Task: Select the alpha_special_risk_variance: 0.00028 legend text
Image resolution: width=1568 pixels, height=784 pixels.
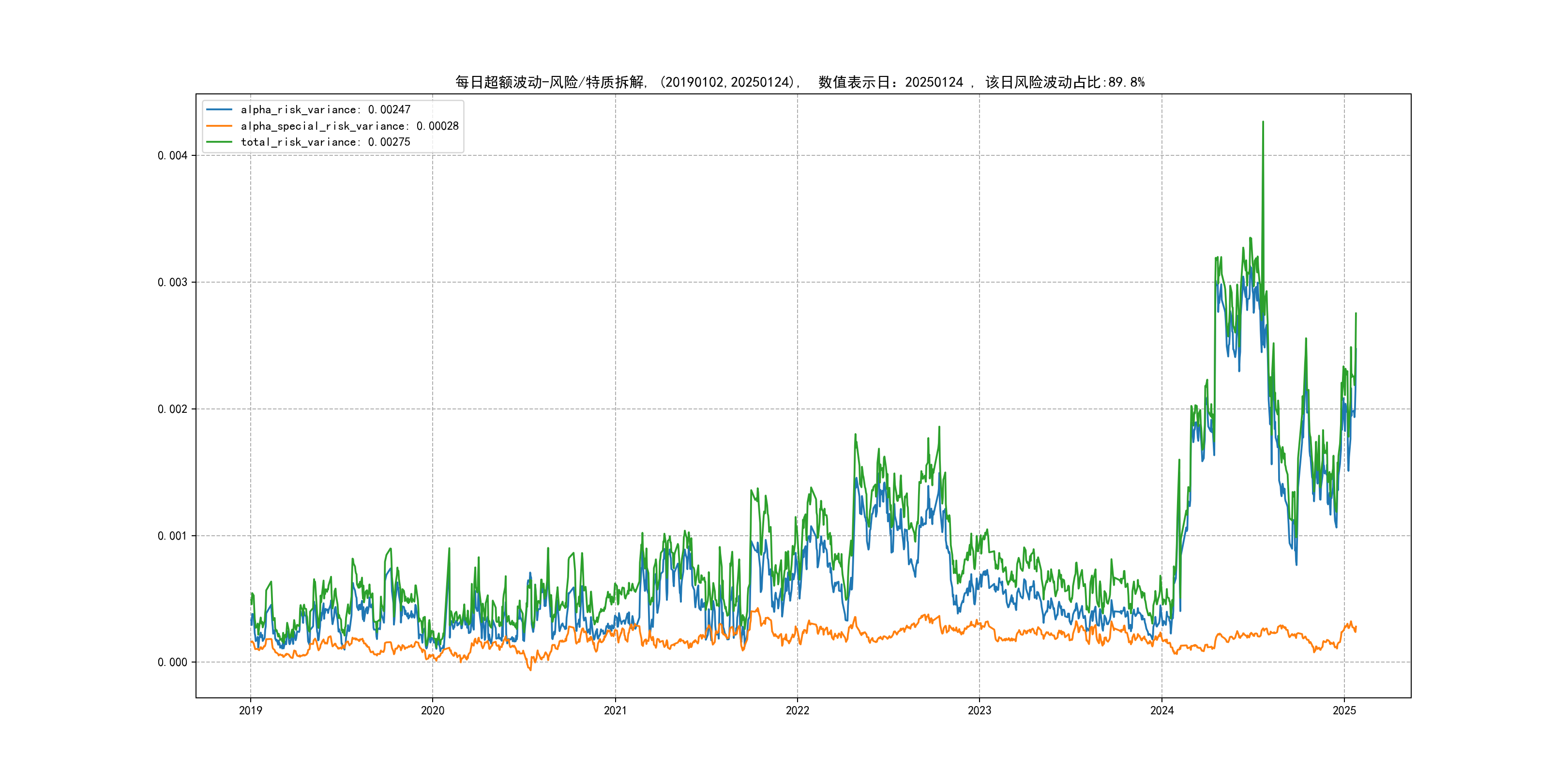Action: click(349, 126)
